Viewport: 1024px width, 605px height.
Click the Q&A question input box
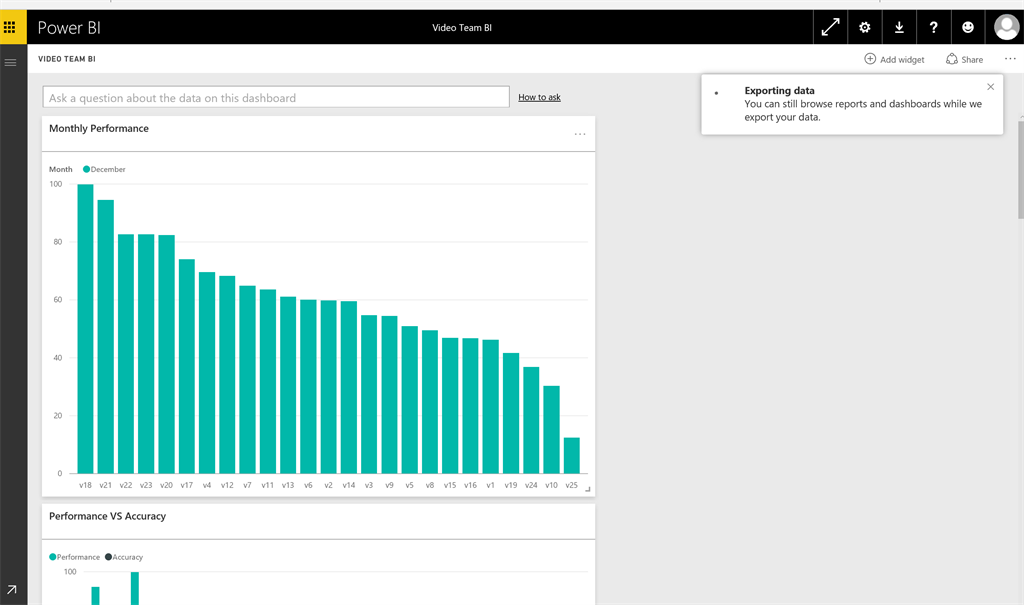pos(276,98)
